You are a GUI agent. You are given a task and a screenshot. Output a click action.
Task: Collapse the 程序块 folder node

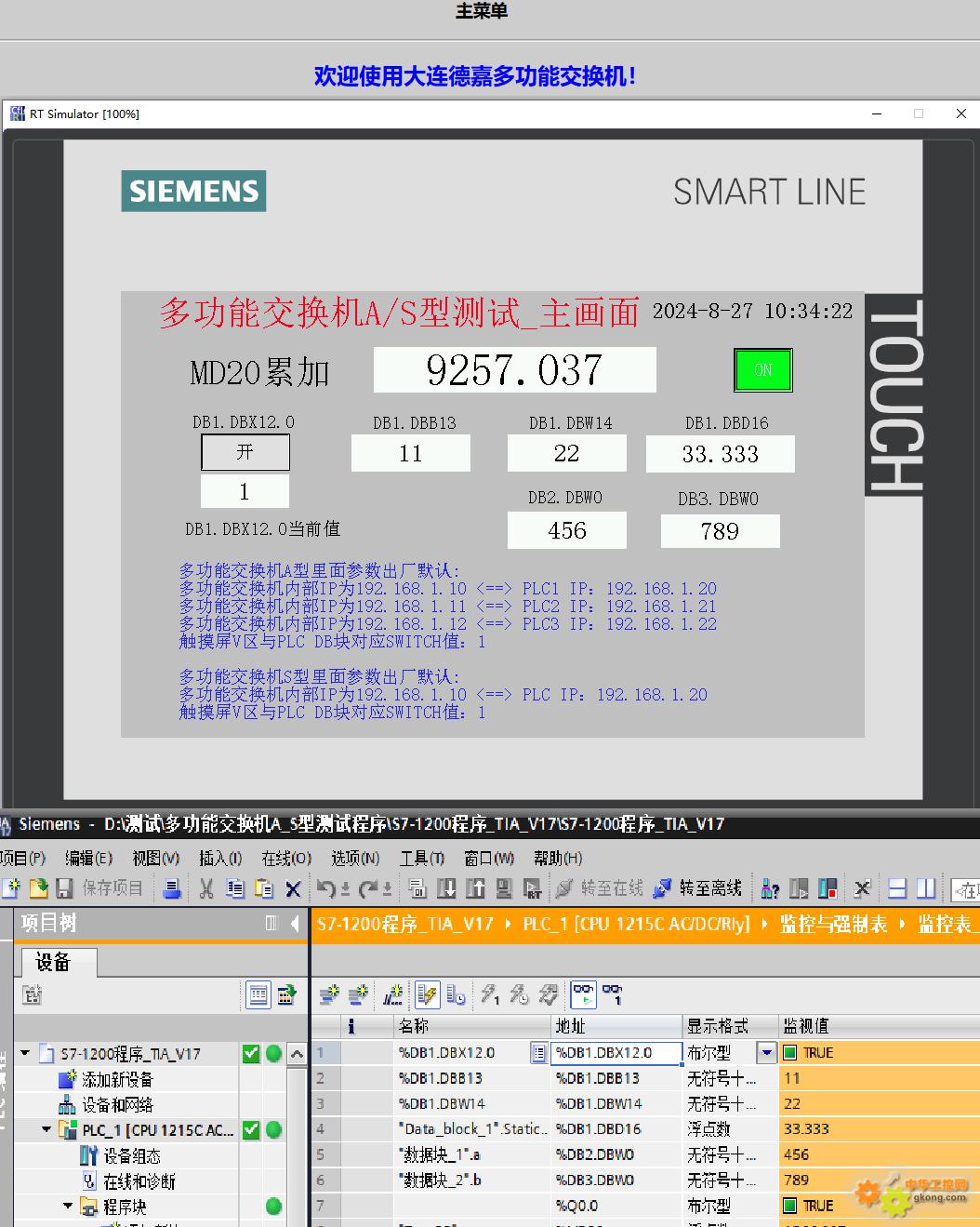pos(68,1207)
